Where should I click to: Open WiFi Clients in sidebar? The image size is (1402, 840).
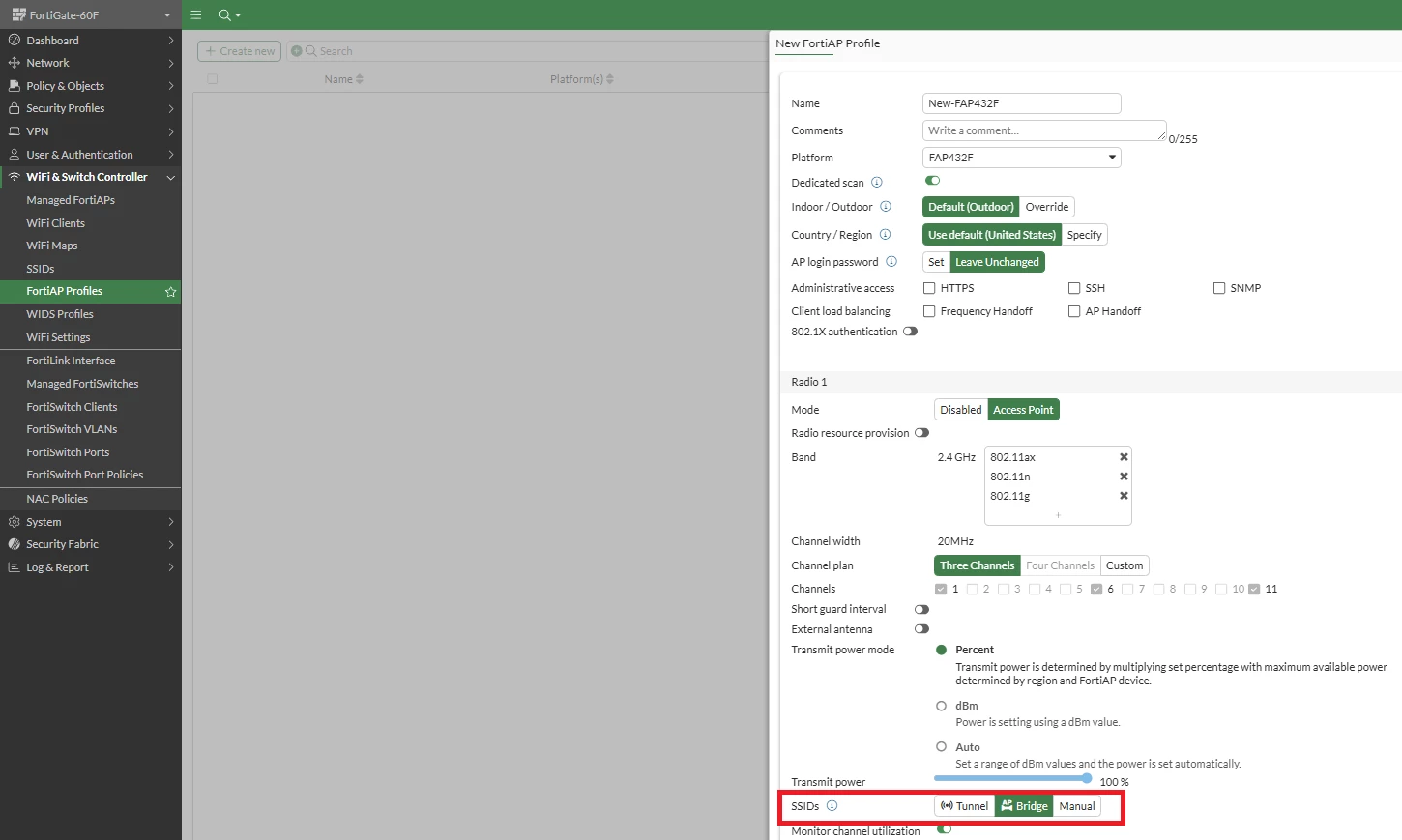click(x=56, y=223)
